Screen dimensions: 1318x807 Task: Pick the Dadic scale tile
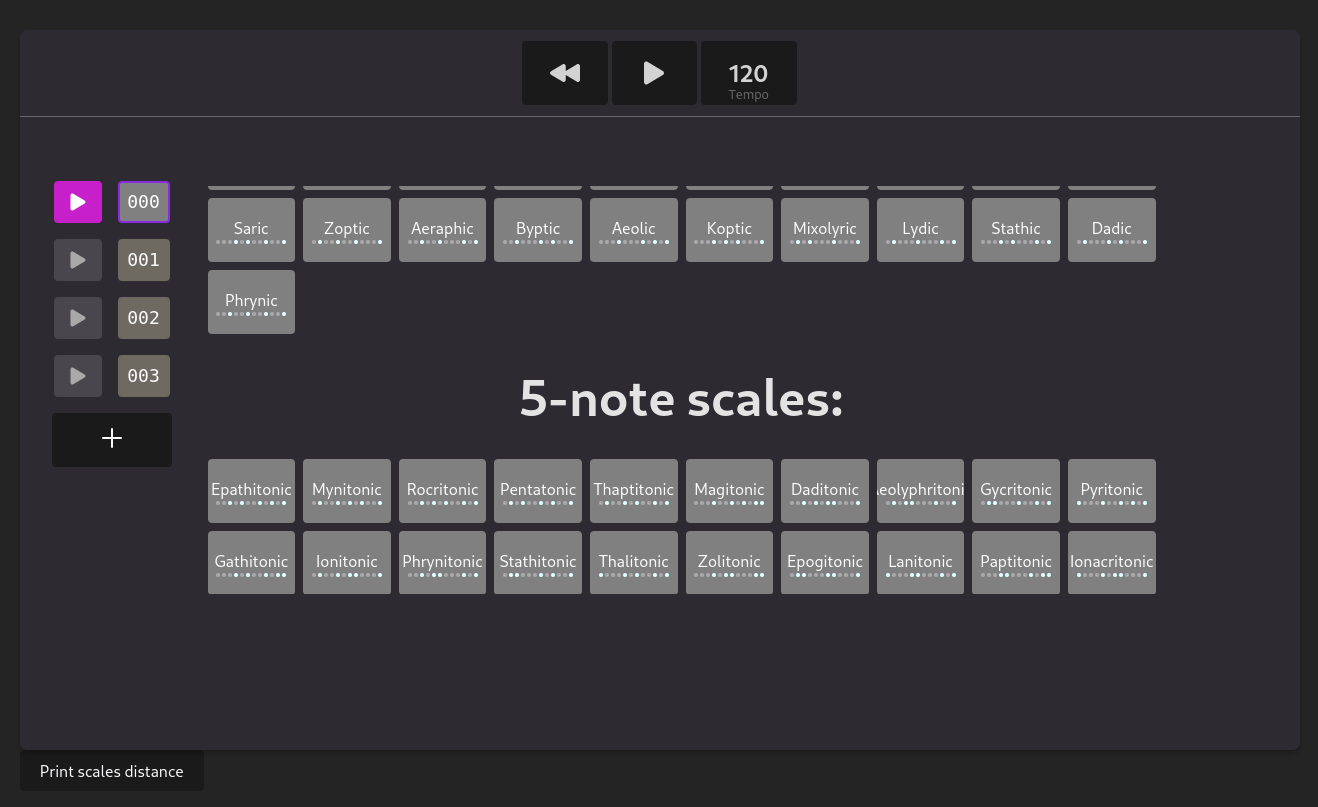coord(1111,230)
